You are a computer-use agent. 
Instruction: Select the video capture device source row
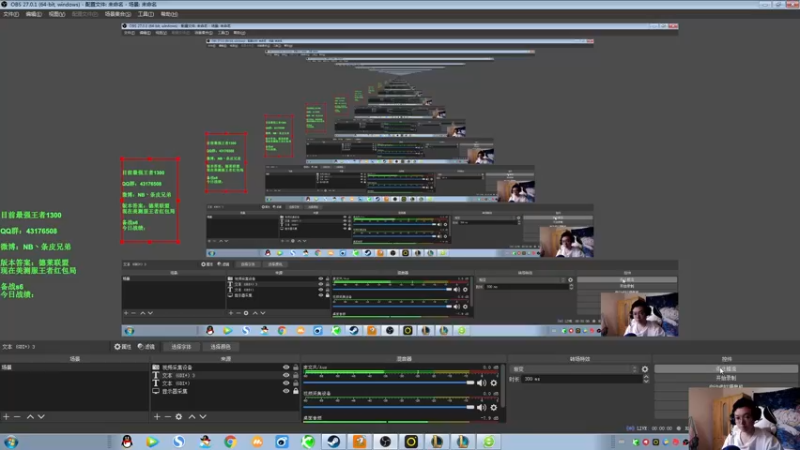pyautogui.click(x=224, y=367)
